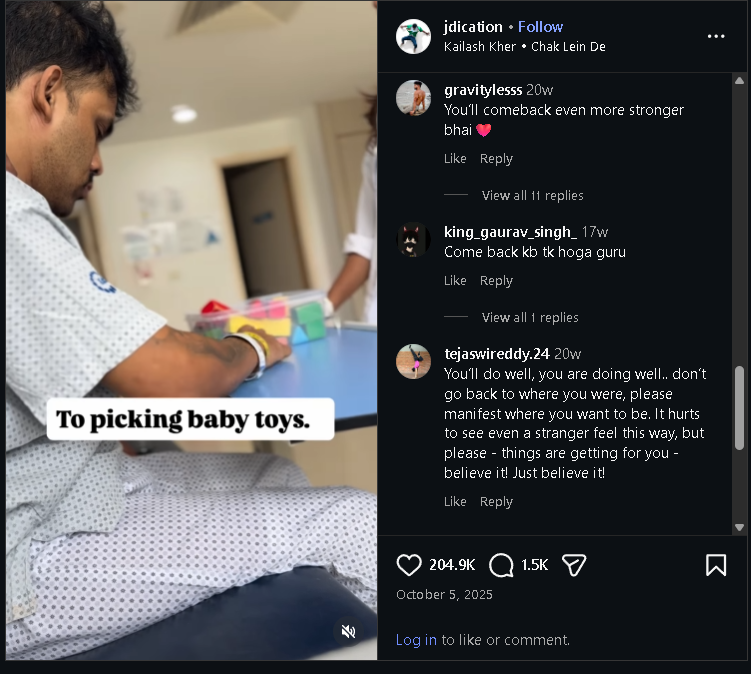Open comments via the speech bubble icon
Viewport: 751px width, 674px height.
[x=502, y=565]
